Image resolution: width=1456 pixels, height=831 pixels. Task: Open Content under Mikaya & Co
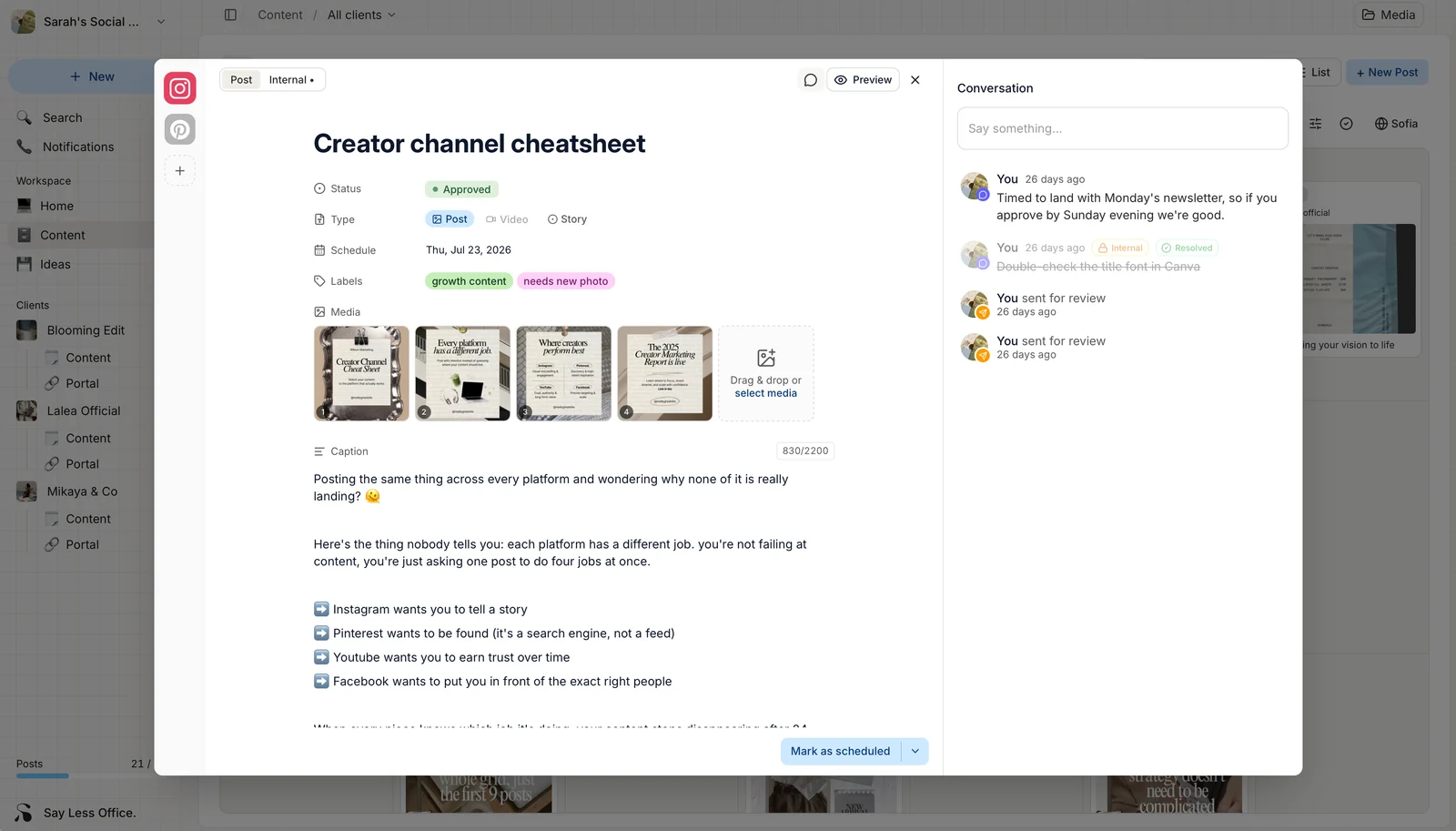pyautogui.click(x=88, y=519)
